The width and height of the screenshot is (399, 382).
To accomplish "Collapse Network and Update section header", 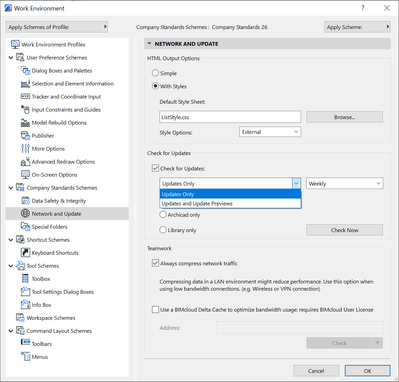I will point(149,43).
